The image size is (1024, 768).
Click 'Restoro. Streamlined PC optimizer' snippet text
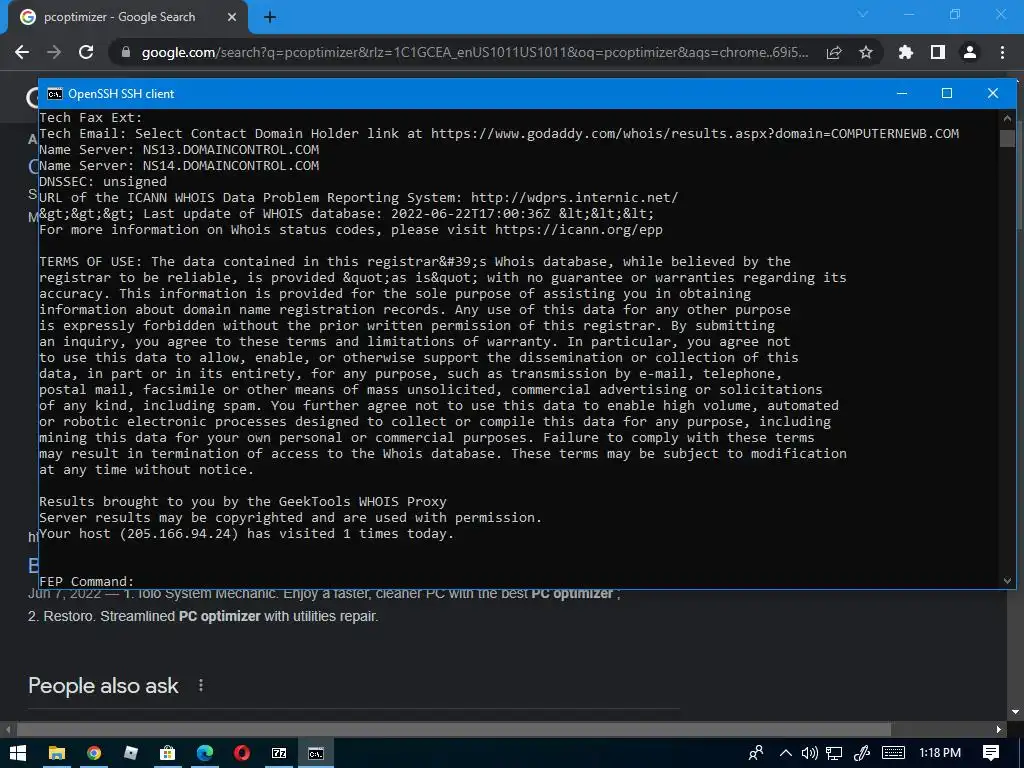coord(203,616)
